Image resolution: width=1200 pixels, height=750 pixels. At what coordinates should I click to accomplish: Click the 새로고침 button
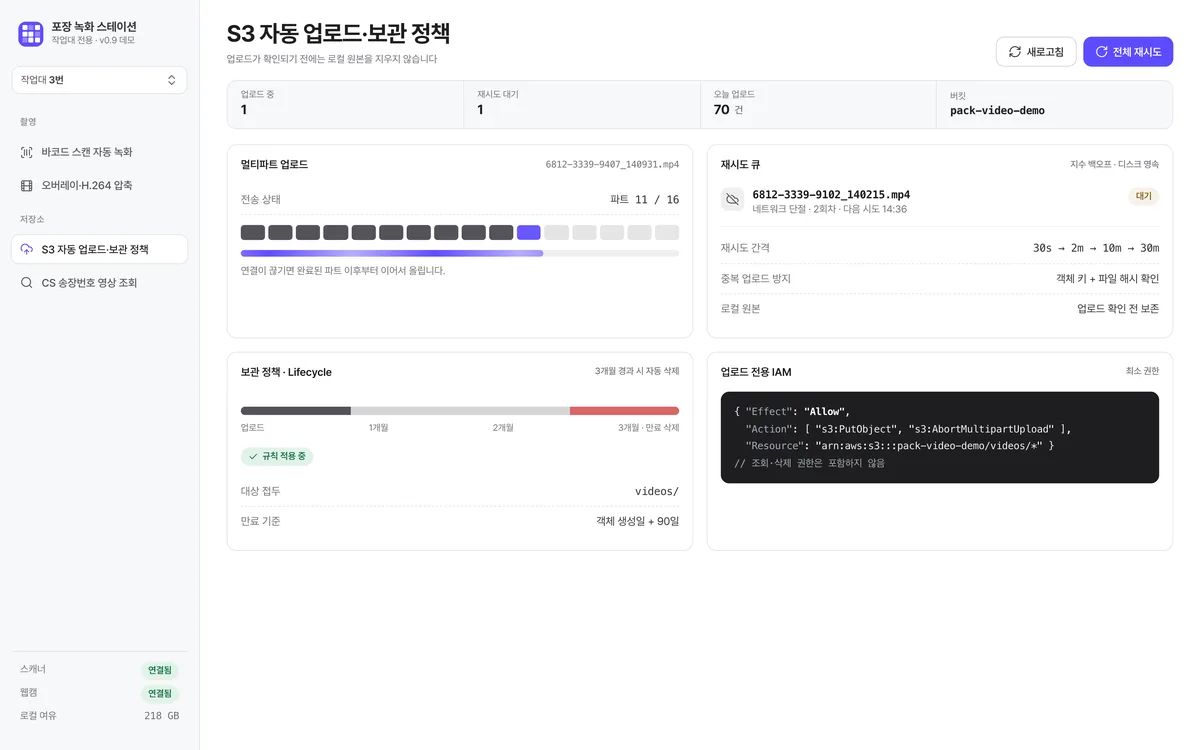pos(1036,52)
